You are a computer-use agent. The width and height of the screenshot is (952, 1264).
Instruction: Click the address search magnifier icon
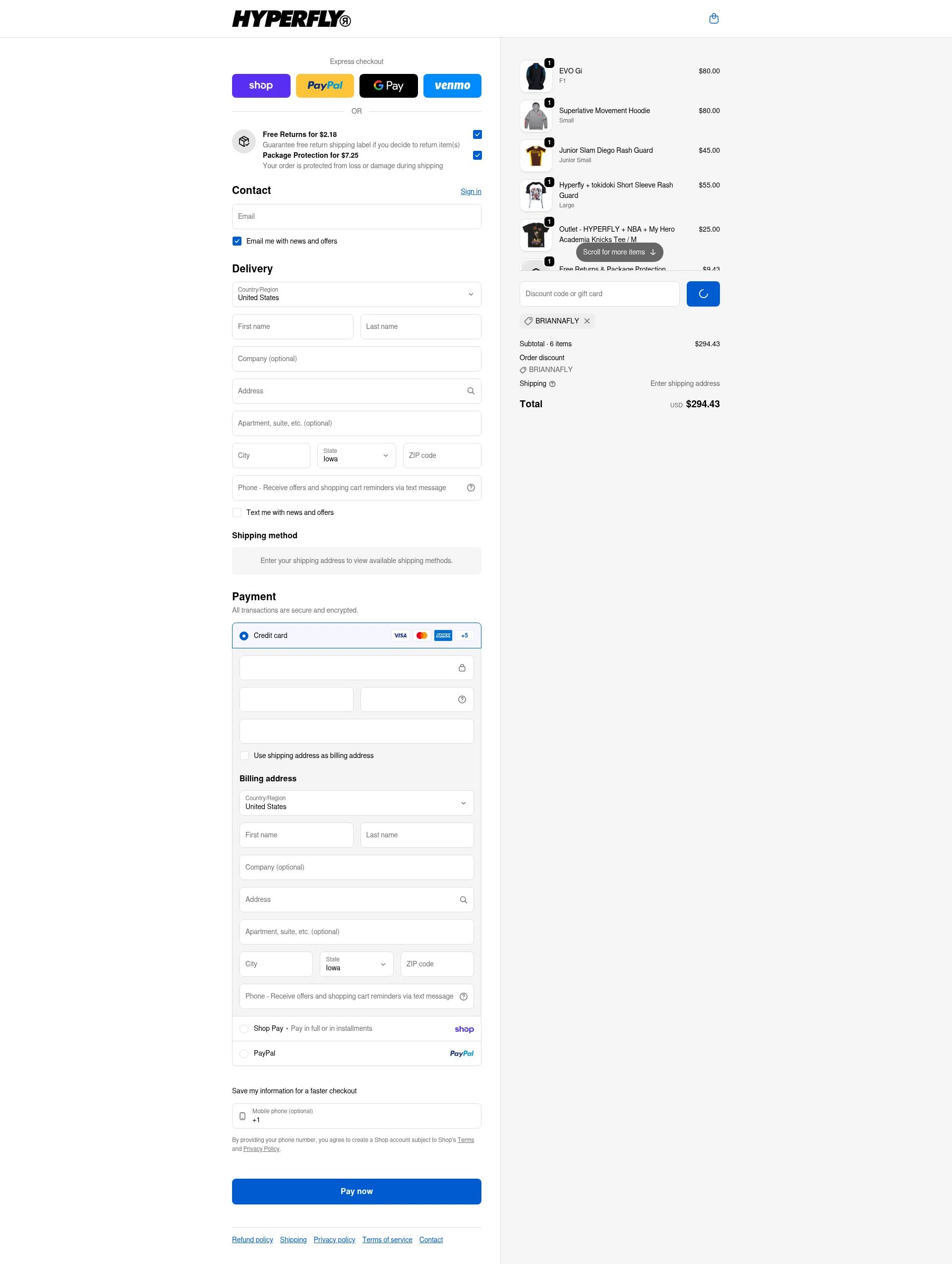471,391
